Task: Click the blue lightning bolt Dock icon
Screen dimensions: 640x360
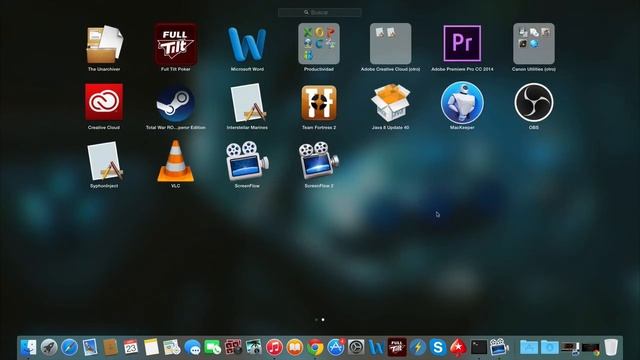Action: pyautogui.click(x=418, y=347)
